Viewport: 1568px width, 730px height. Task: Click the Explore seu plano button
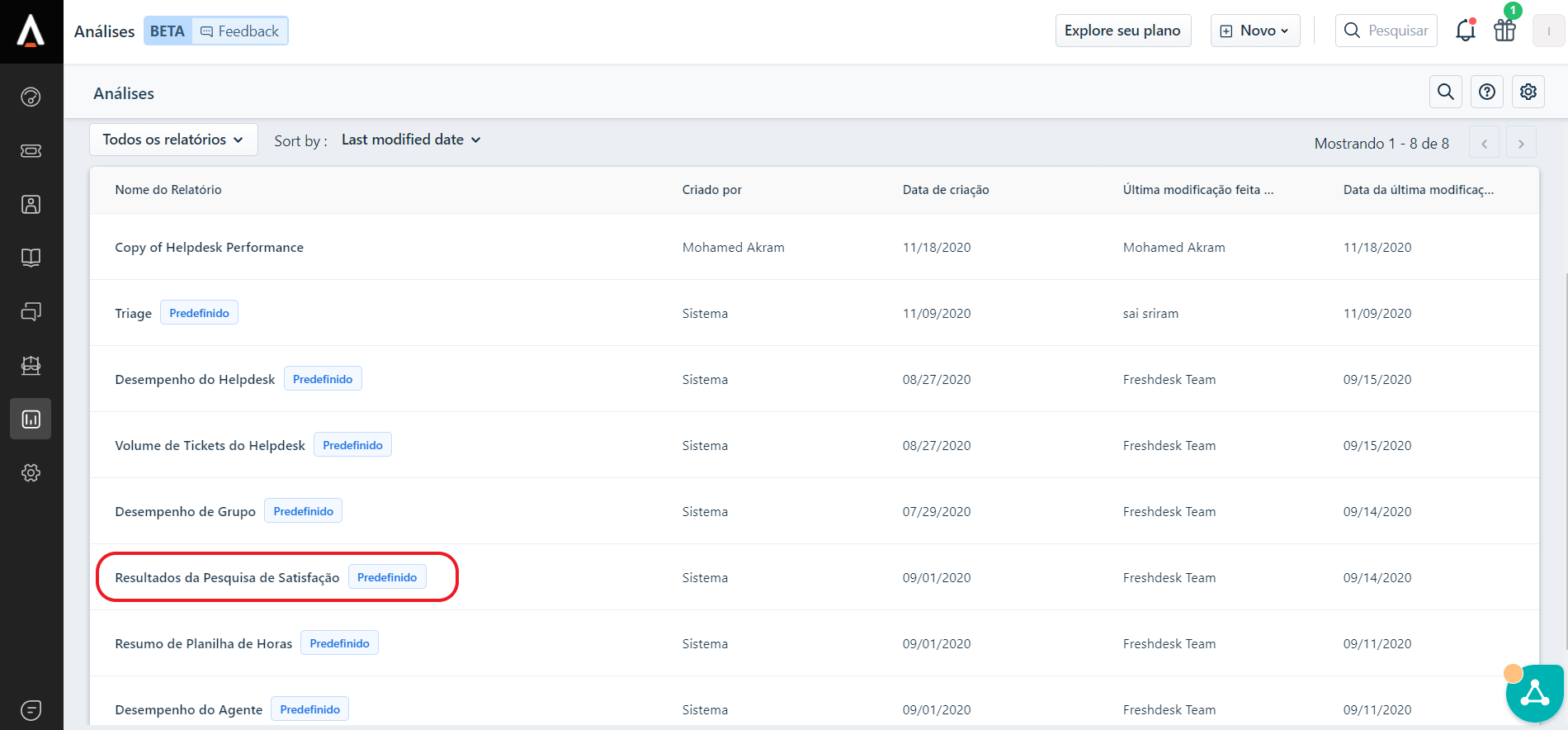pos(1122,31)
